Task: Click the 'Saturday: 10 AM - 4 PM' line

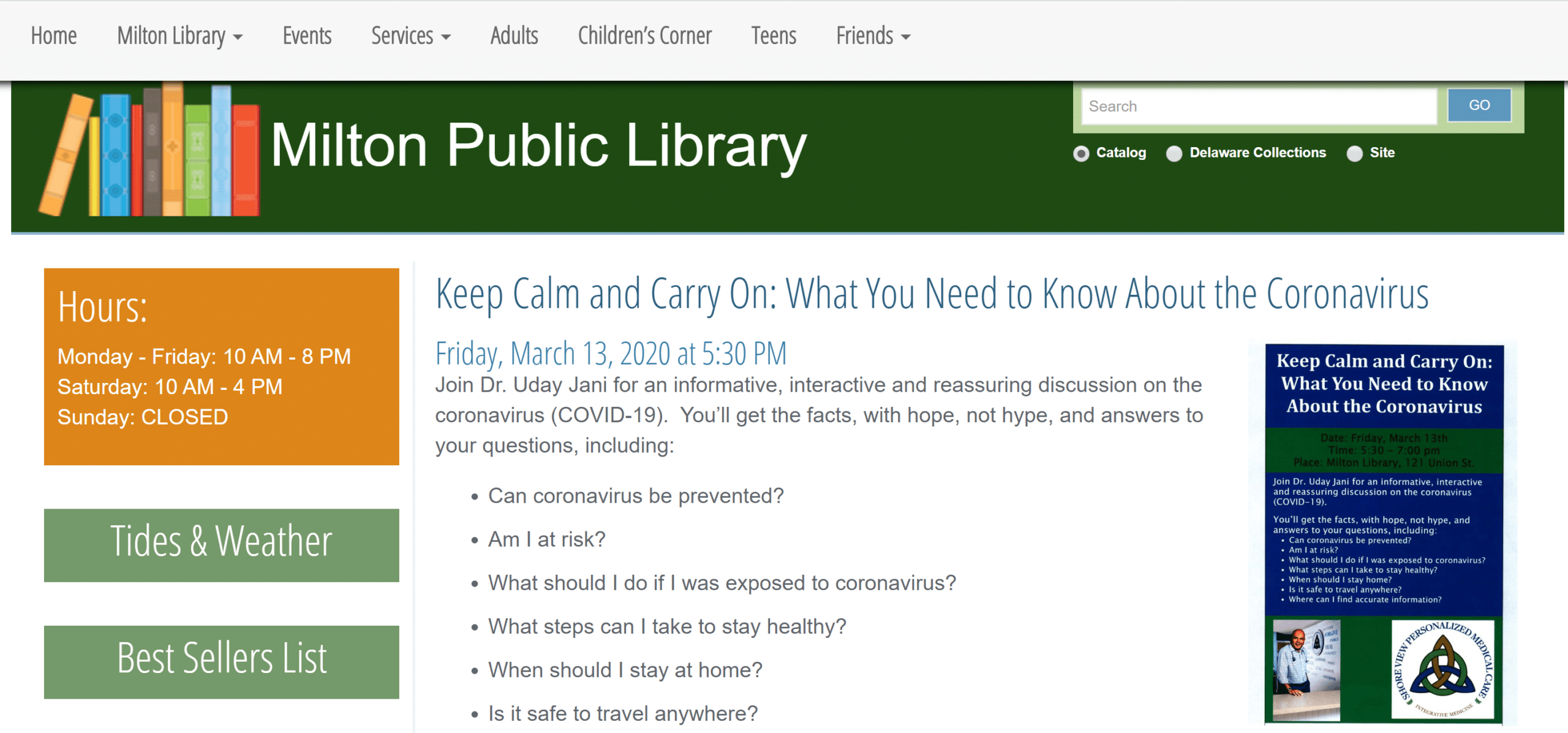Action: tap(170, 387)
